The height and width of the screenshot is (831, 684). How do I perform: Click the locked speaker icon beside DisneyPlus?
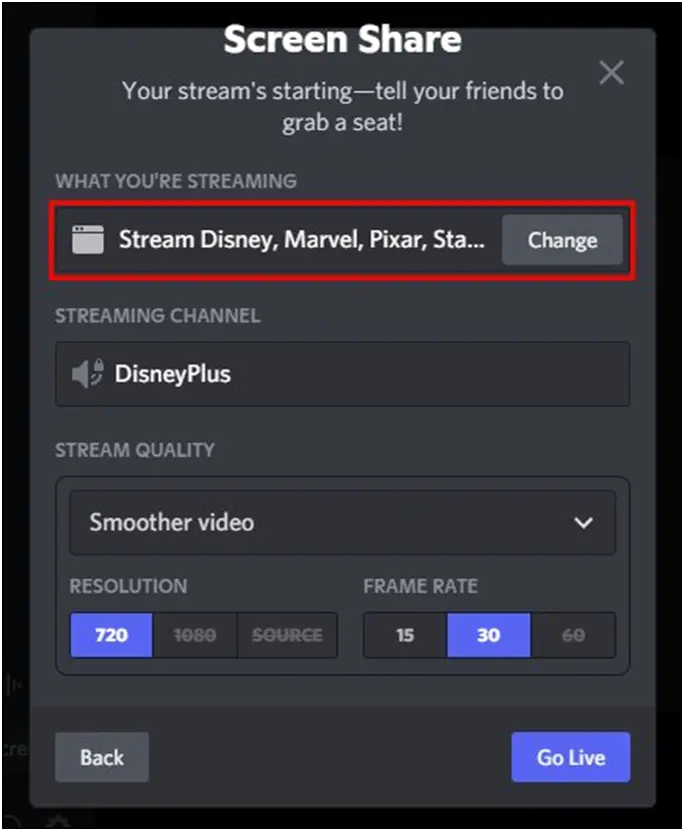point(87,374)
